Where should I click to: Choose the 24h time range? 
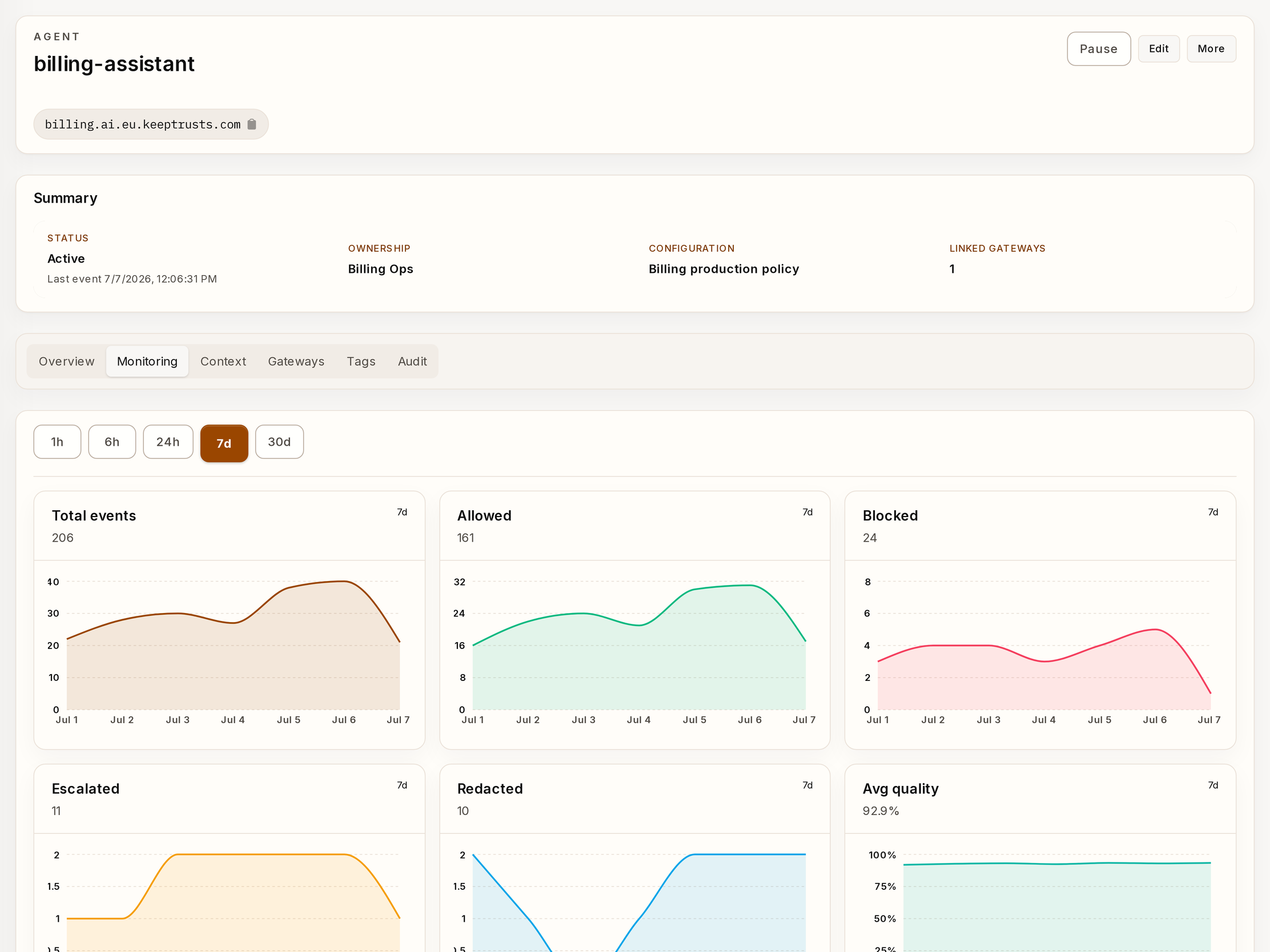(x=168, y=442)
